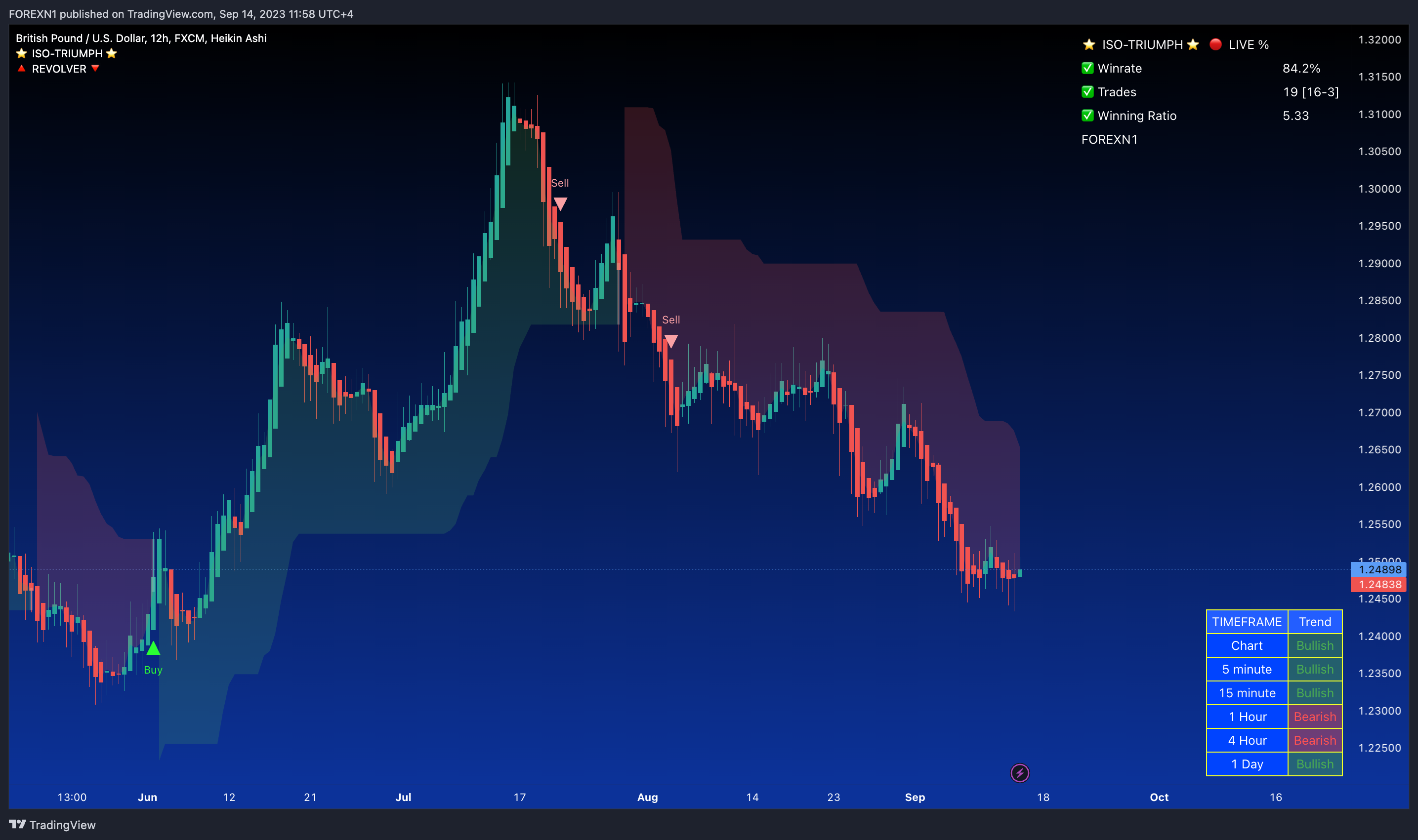This screenshot has height=840, width=1418.
Task: Click the 1 Hour Bearish trend cell
Action: [x=1315, y=717]
